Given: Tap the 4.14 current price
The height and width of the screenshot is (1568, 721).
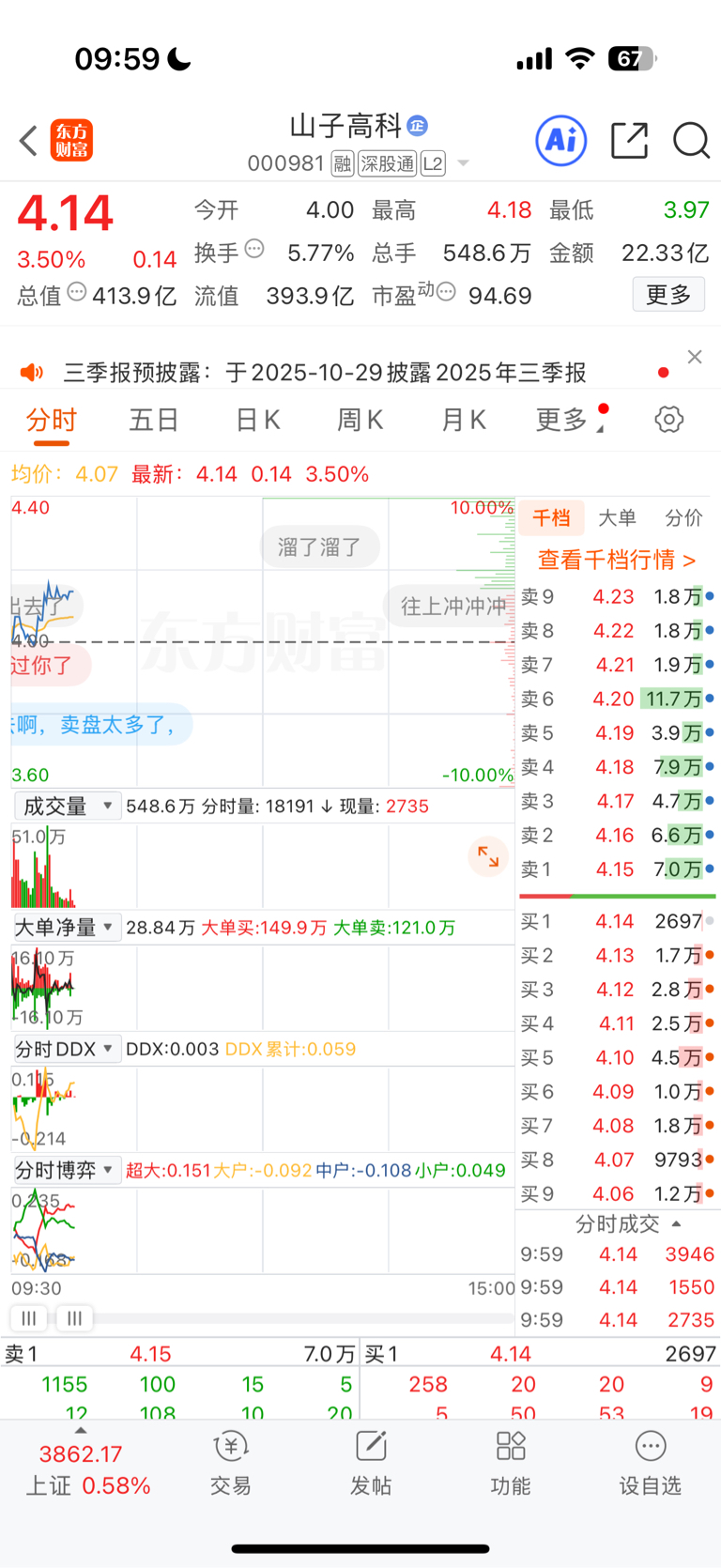Looking at the screenshot, I should point(65,213).
